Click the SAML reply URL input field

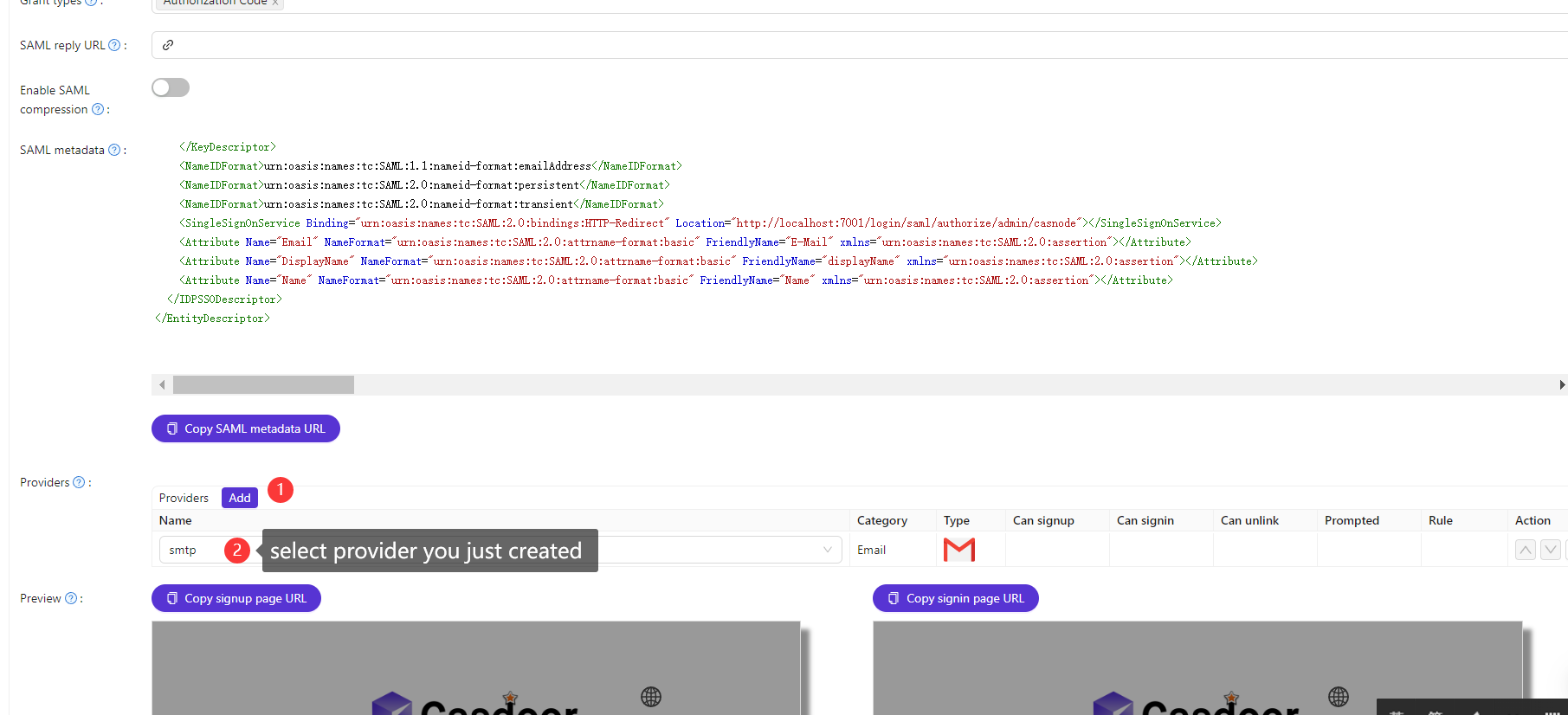857,45
